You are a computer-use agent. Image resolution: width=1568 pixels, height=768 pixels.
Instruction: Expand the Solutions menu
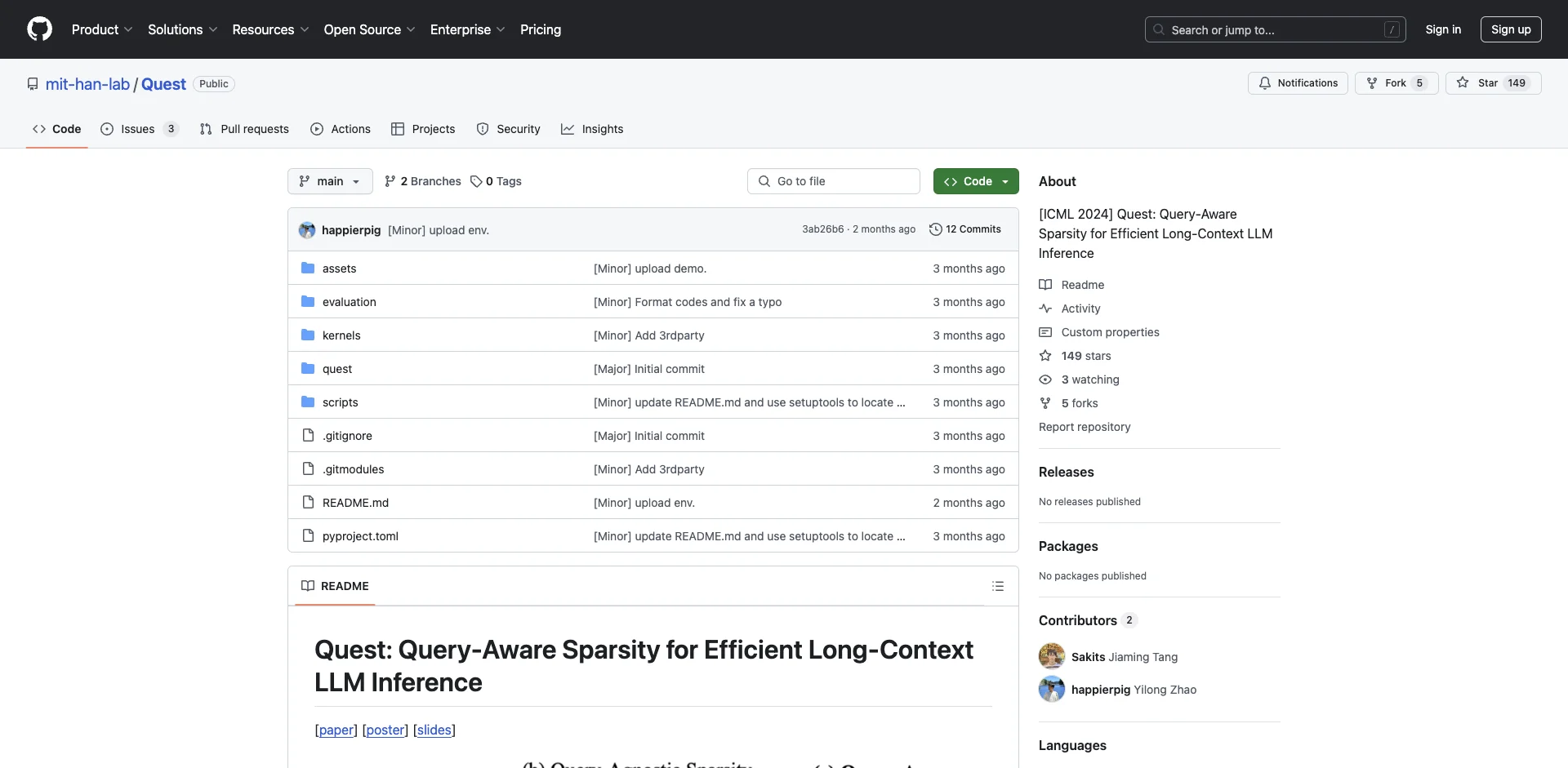pos(183,29)
